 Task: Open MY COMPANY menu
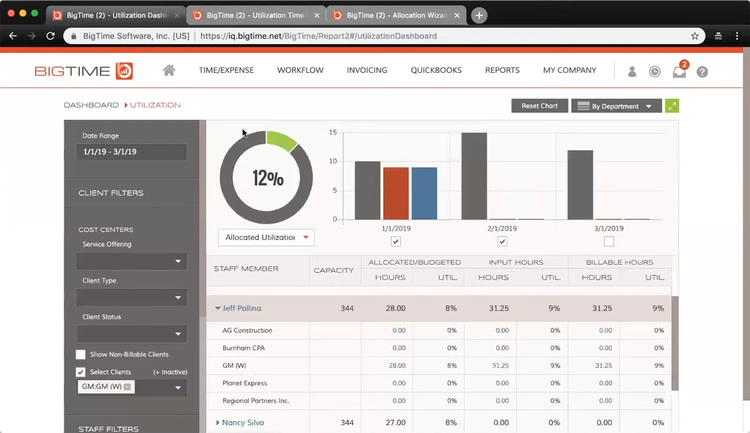click(x=570, y=70)
